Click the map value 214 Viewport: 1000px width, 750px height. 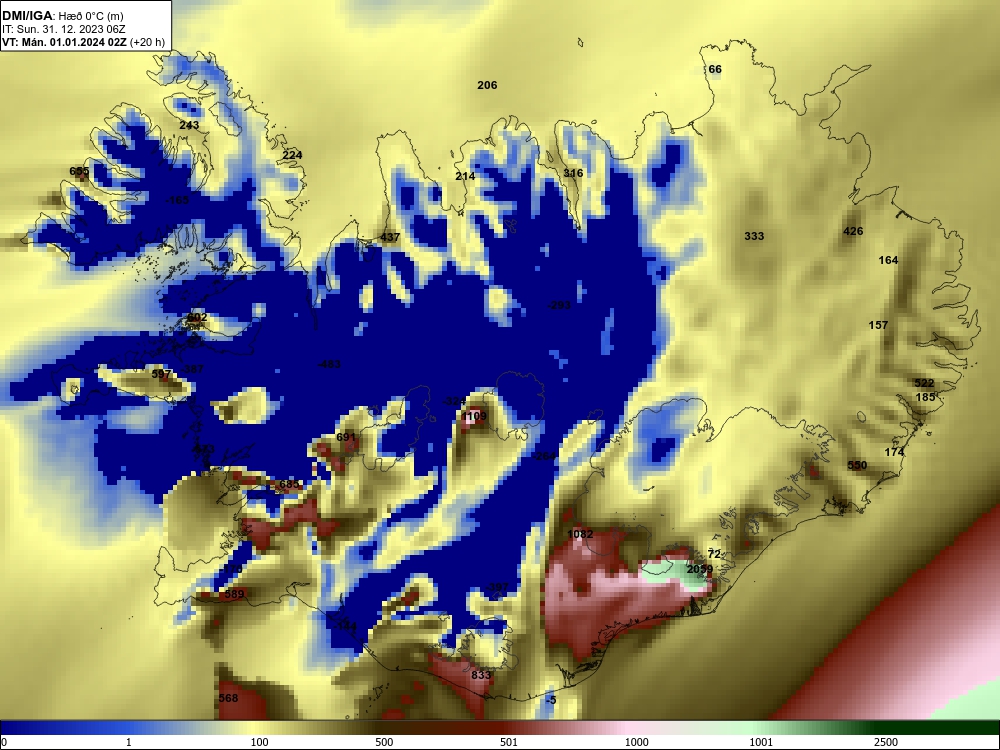pos(465,176)
